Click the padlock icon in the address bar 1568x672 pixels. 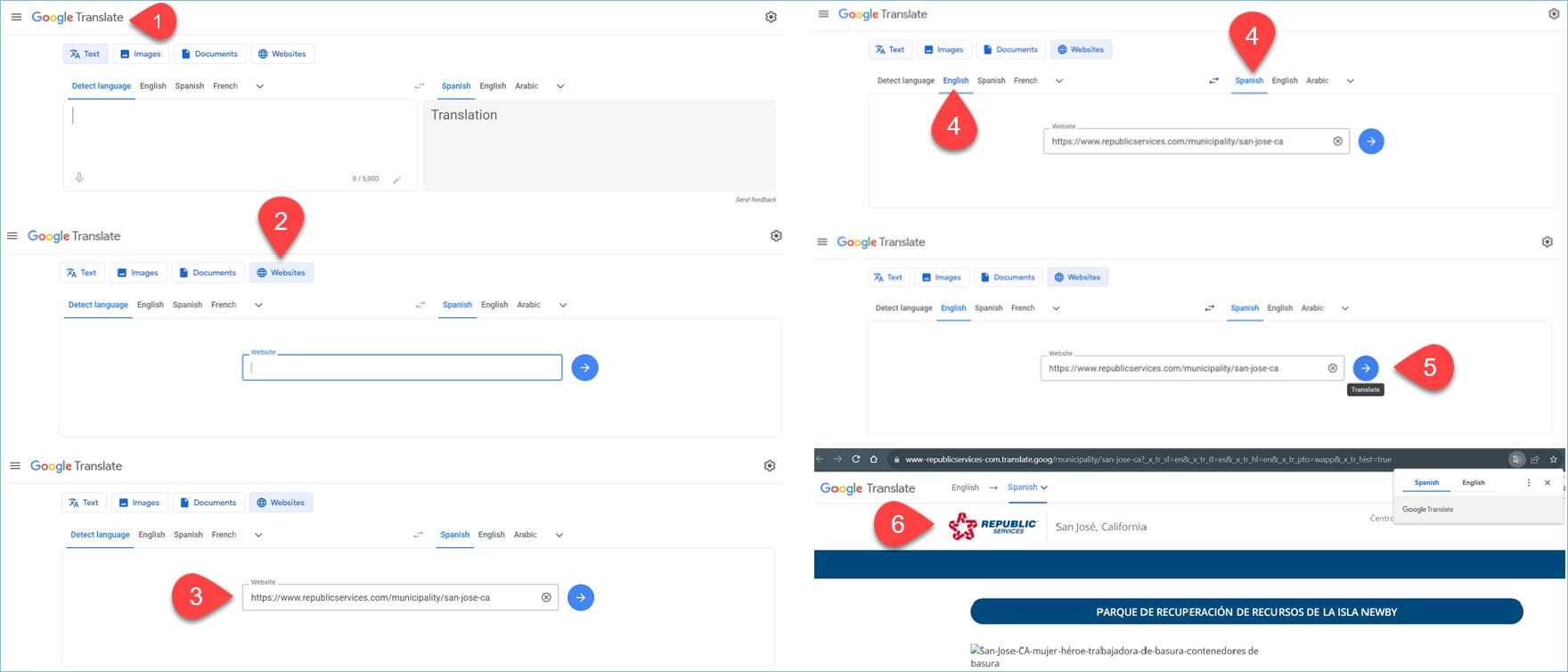[896, 460]
